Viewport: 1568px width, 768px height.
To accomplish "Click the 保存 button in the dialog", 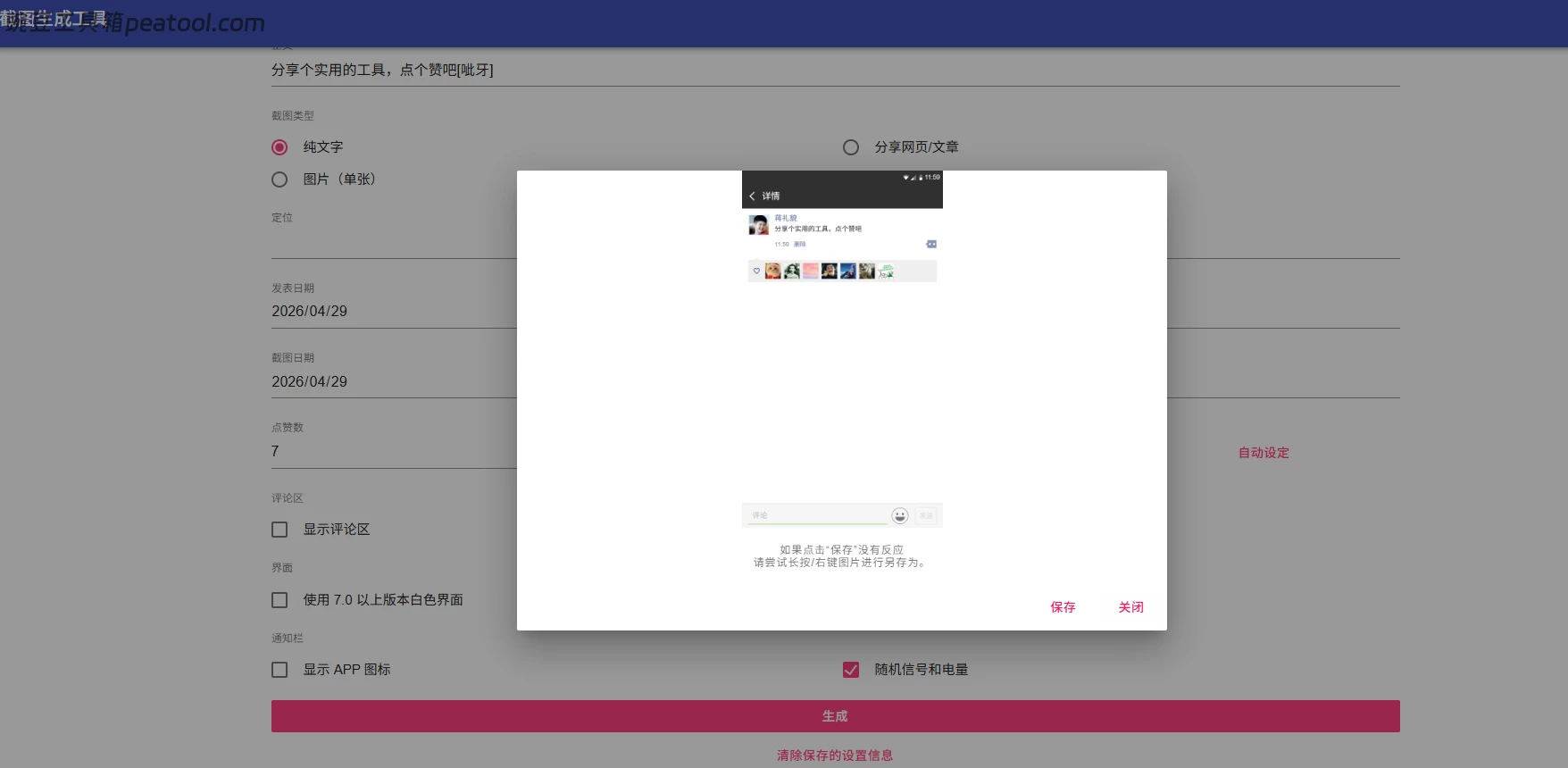I will click(x=1063, y=607).
